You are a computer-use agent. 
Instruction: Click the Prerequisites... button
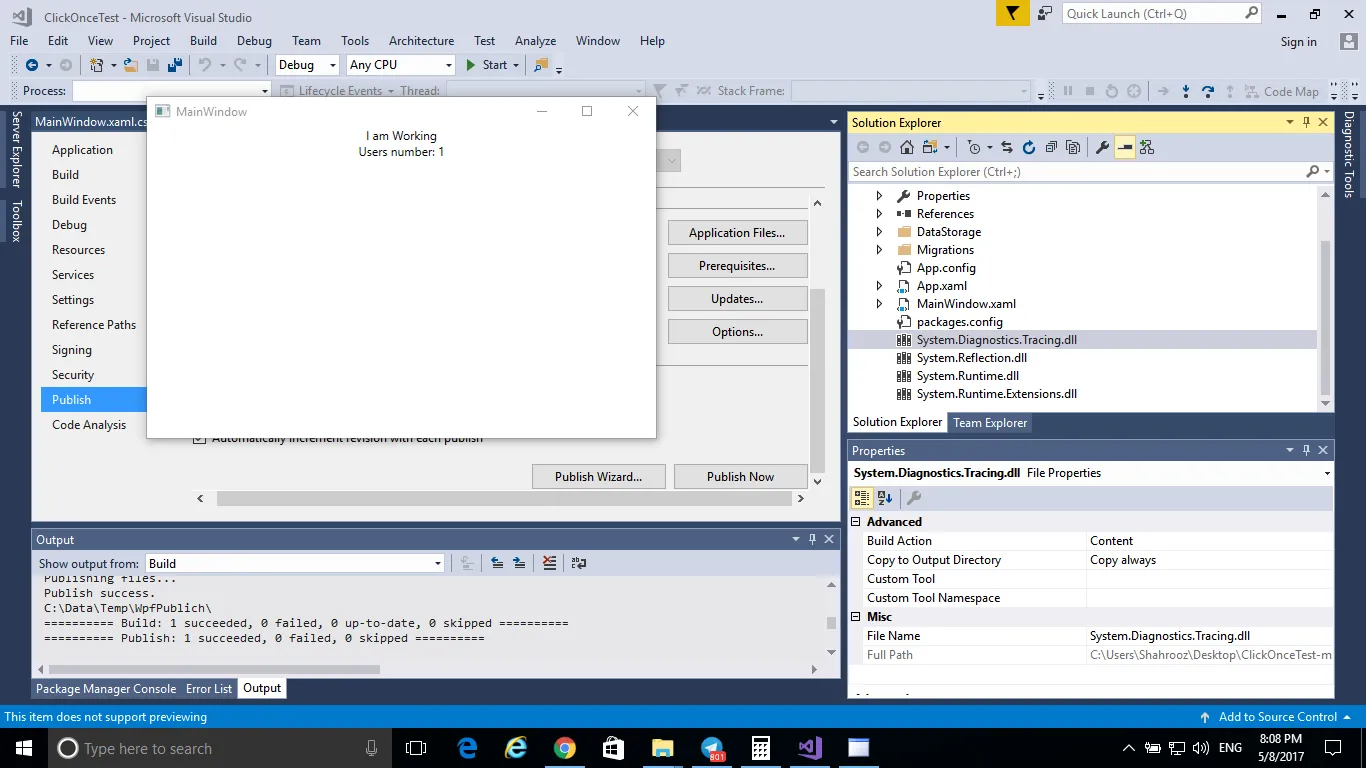click(x=737, y=266)
